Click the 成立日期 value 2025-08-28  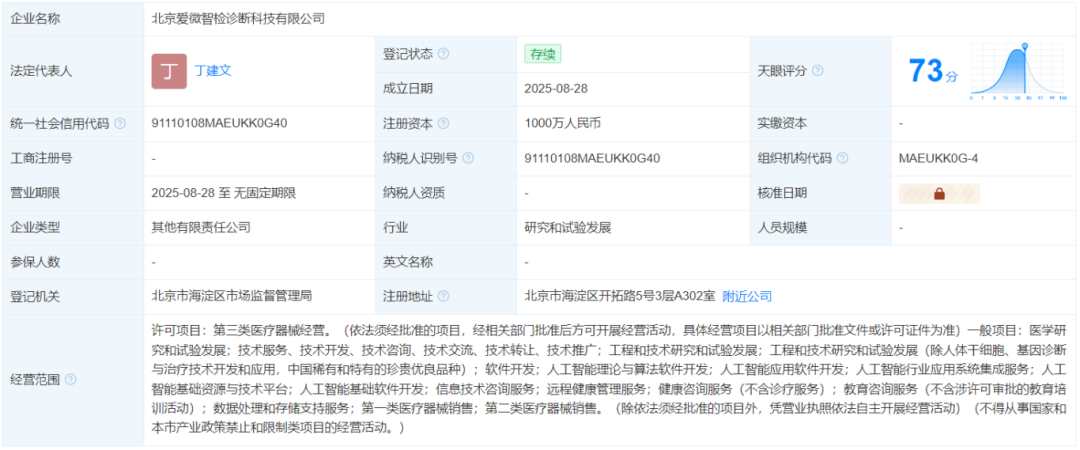click(556, 89)
